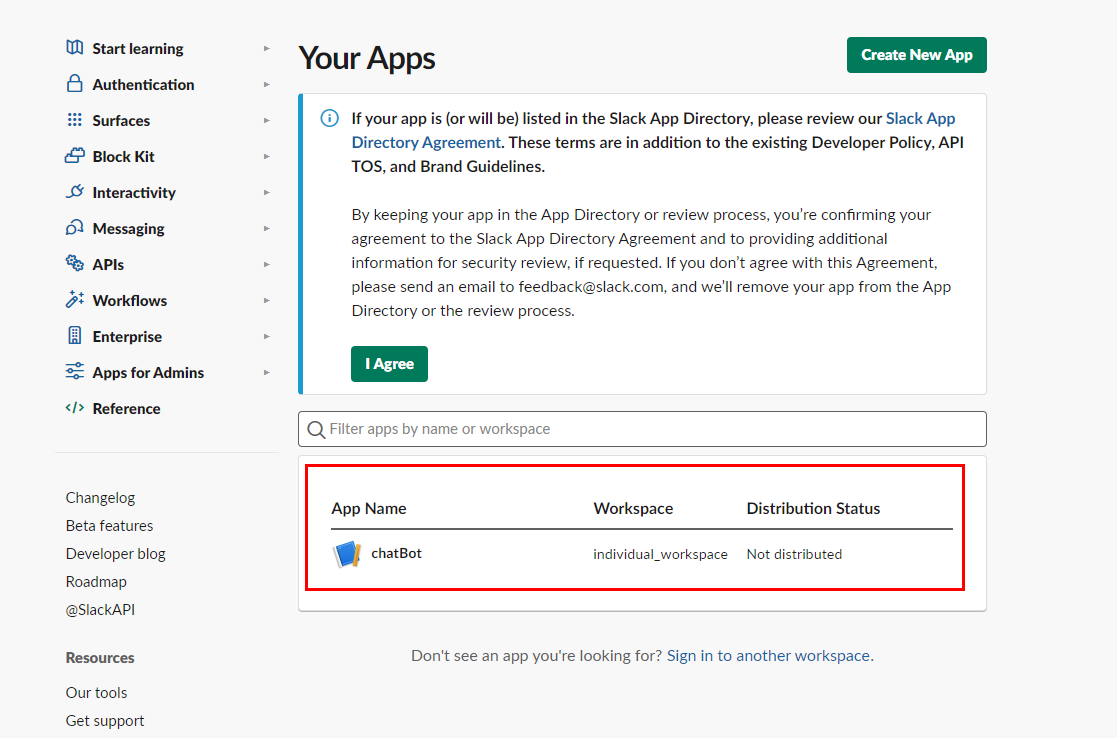1117x738 pixels.
Task: Open the Start learning menu item
Action: click(x=137, y=48)
